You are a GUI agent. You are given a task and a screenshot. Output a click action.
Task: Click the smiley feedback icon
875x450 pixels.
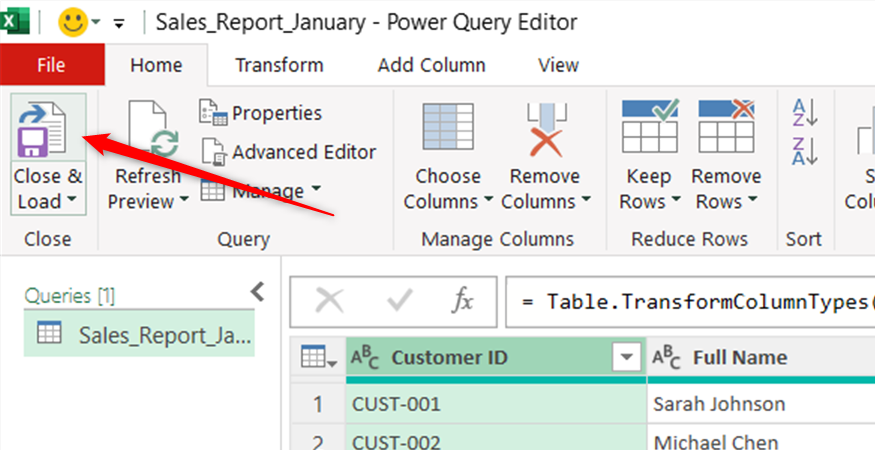click(x=73, y=23)
